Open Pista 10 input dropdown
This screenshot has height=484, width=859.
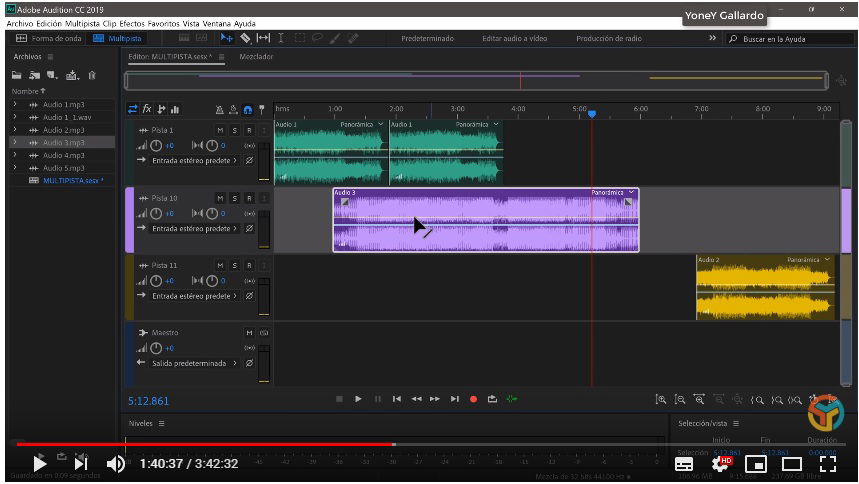[x=194, y=229]
